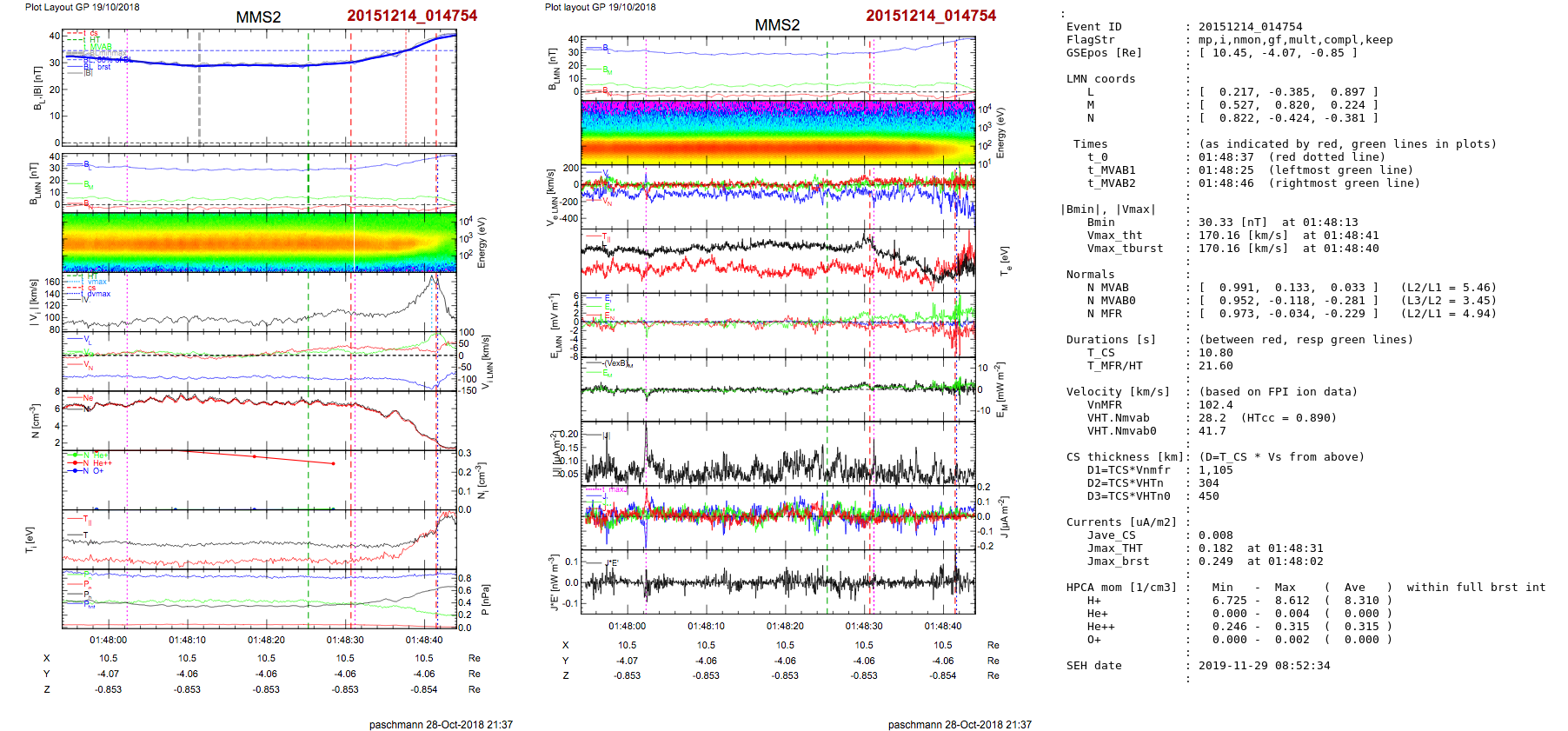Select the GSE position vector '[ 10.45, -4.07, -0.85 ]'

tap(1279, 53)
